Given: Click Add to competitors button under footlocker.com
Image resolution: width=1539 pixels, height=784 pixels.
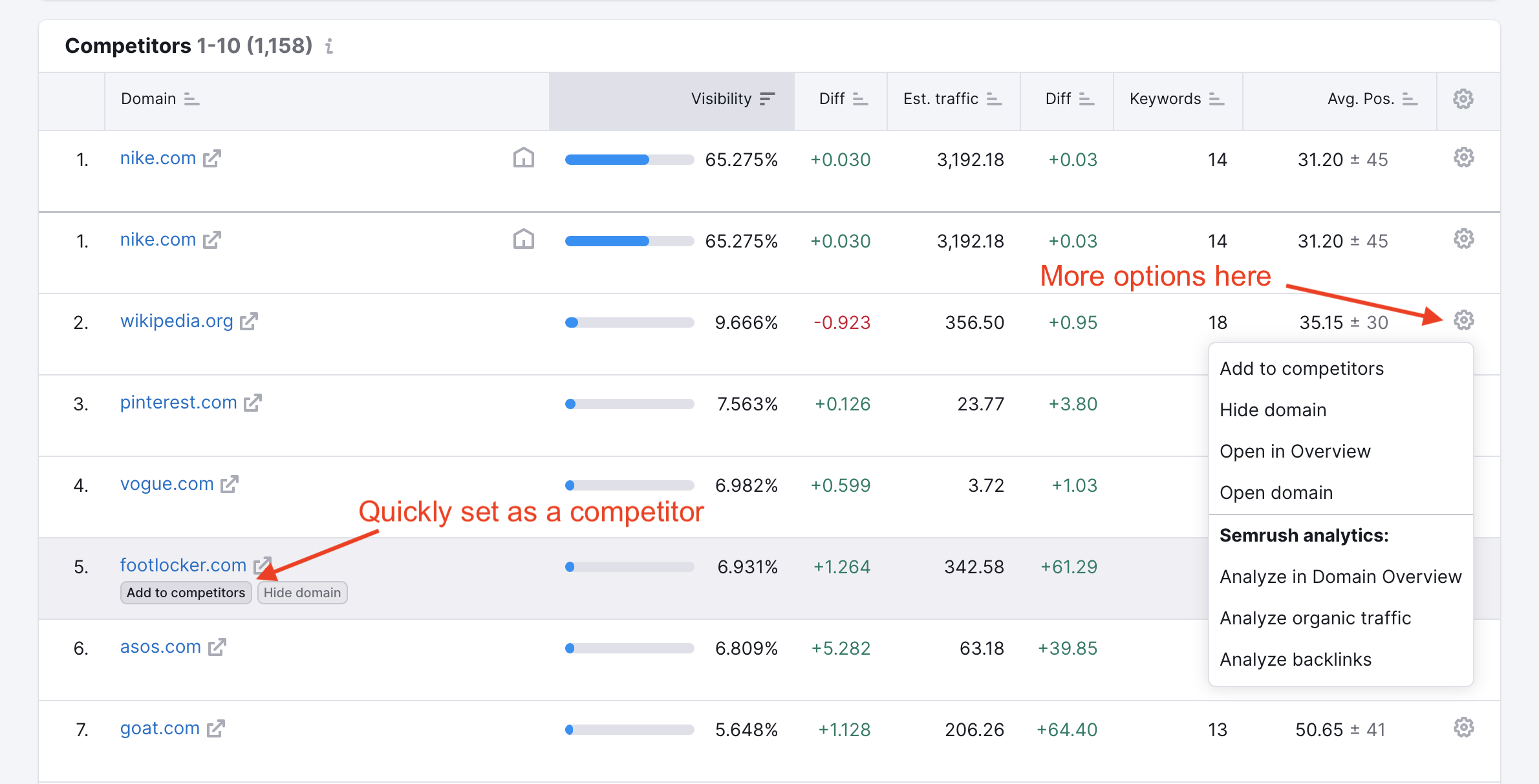Looking at the screenshot, I should click(186, 593).
